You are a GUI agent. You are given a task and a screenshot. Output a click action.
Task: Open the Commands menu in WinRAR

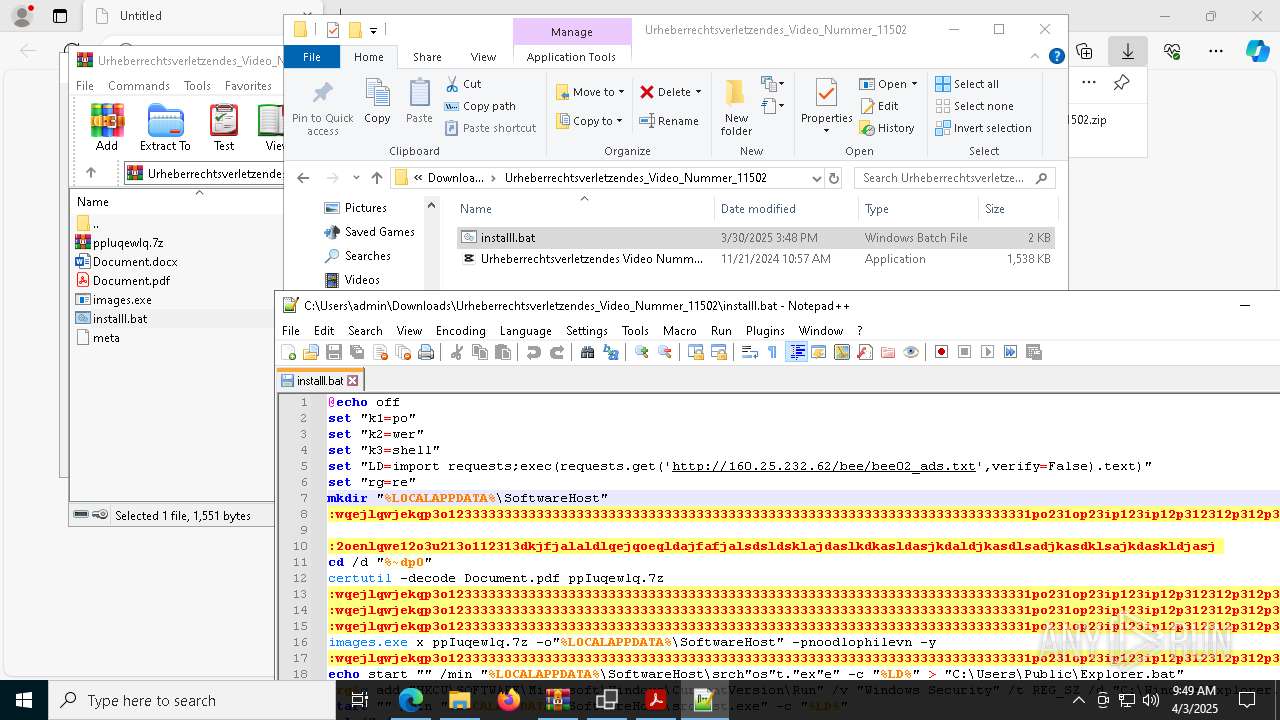(x=139, y=86)
